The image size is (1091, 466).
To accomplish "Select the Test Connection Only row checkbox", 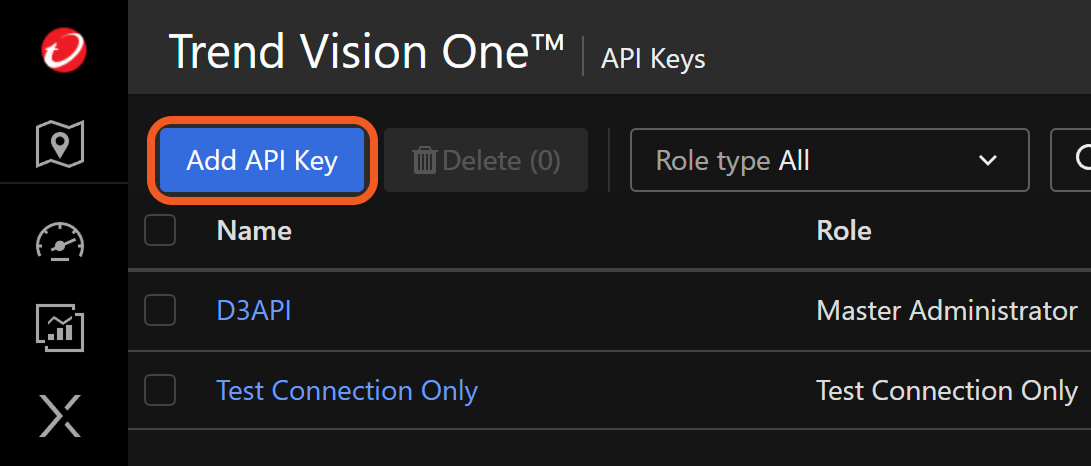I will coord(160,390).
